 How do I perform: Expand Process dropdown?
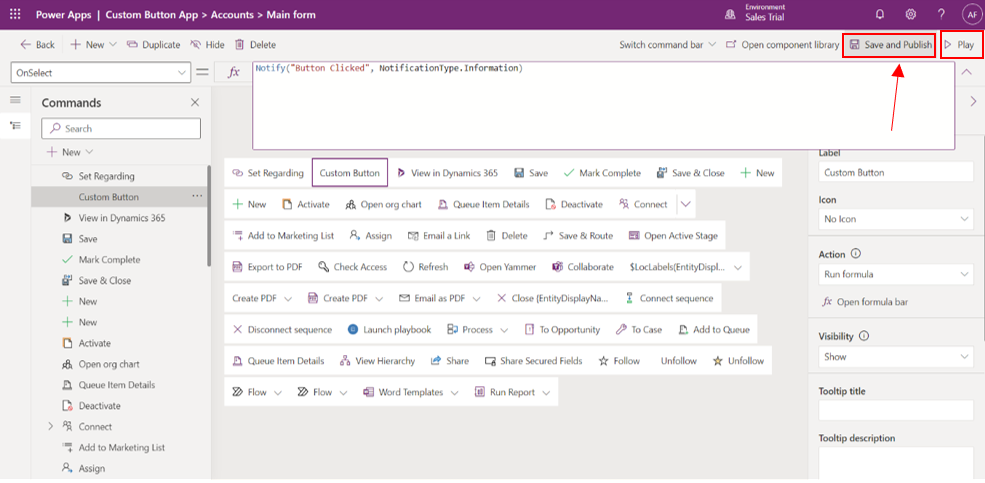504,330
